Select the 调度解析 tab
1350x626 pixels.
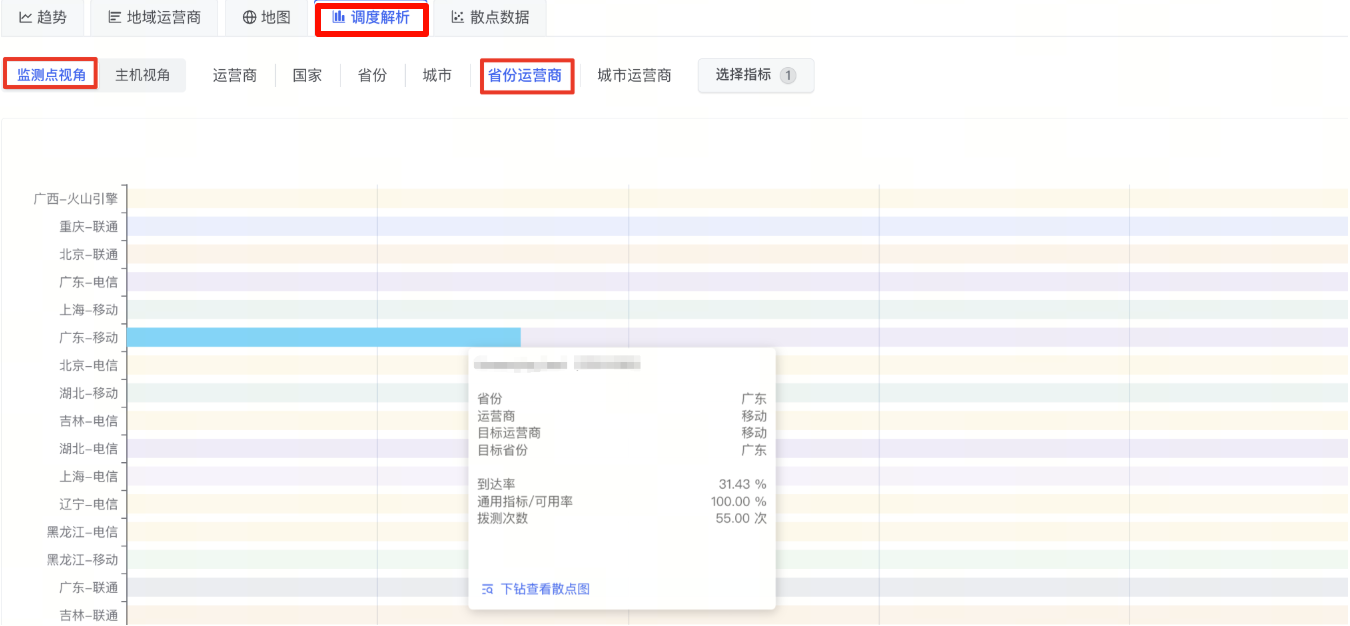pos(371,17)
